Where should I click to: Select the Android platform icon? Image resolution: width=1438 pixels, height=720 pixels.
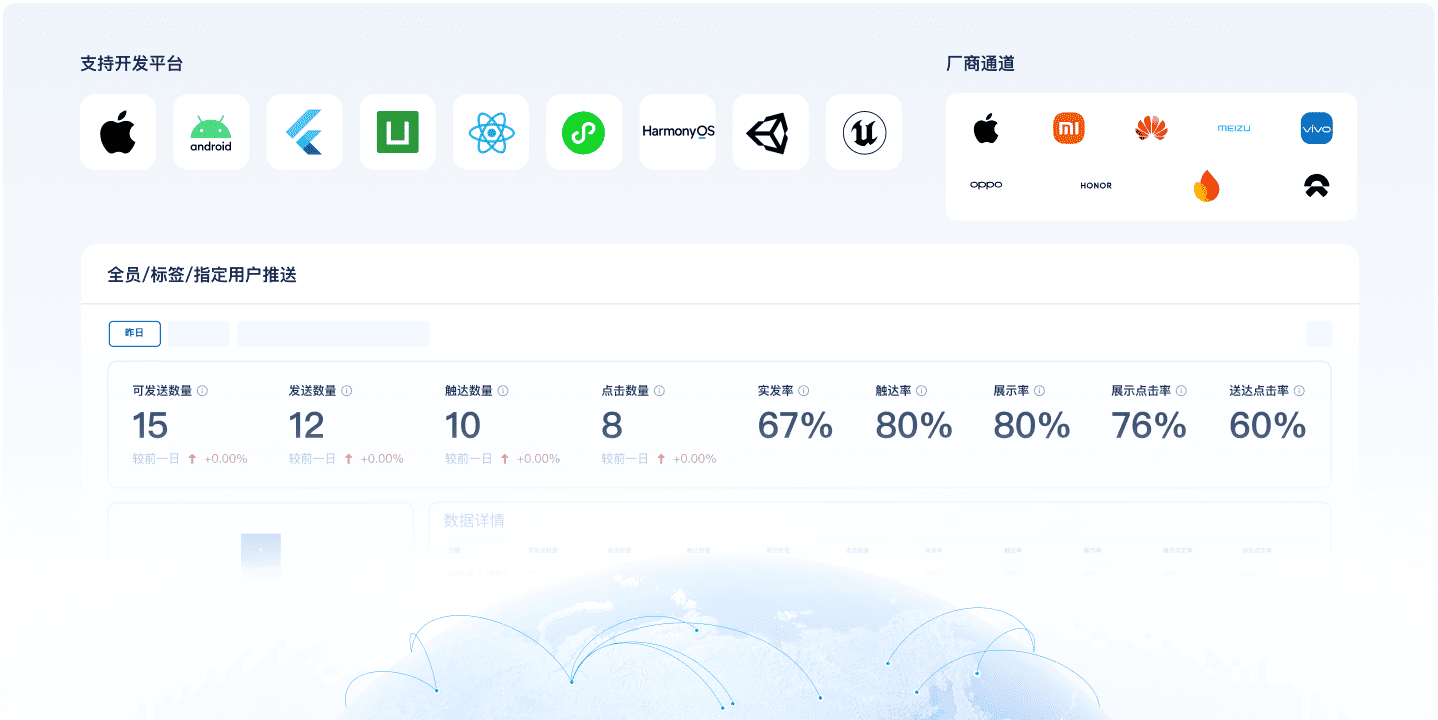click(x=211, y=132)
